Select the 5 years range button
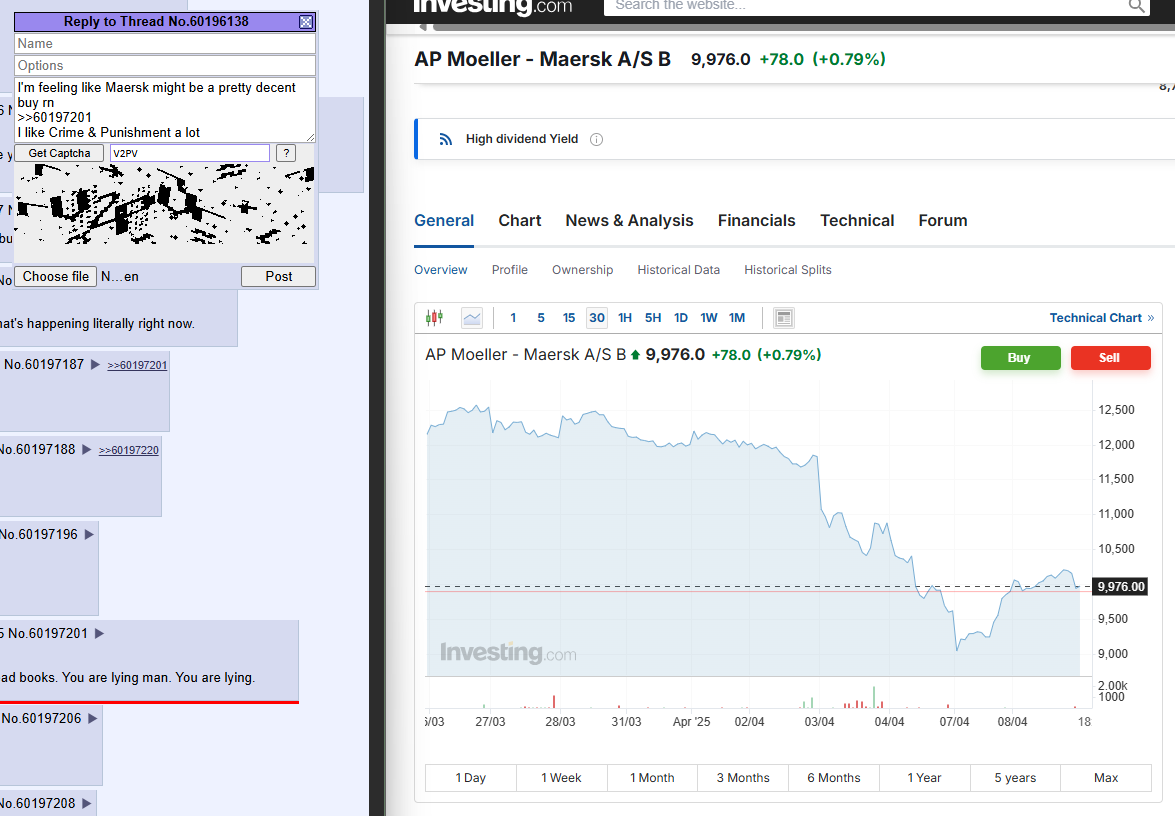 click(1015, 778)
